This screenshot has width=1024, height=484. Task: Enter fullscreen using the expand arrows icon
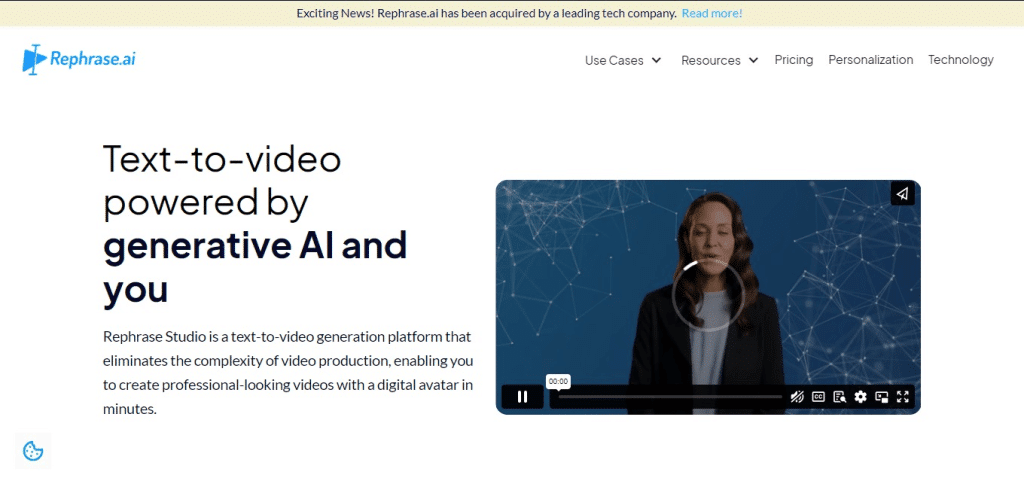pos(903,396)
